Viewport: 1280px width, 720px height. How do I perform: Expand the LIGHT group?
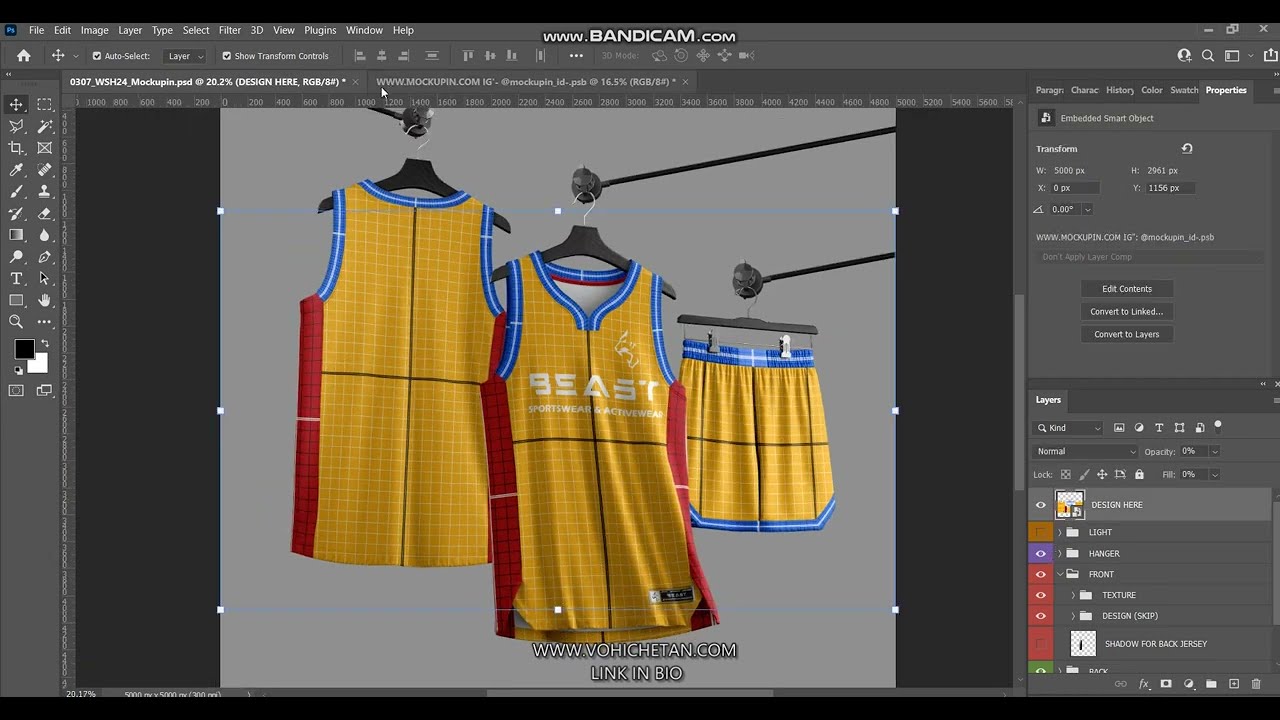pyautogui.click(x=1060, y=532)
